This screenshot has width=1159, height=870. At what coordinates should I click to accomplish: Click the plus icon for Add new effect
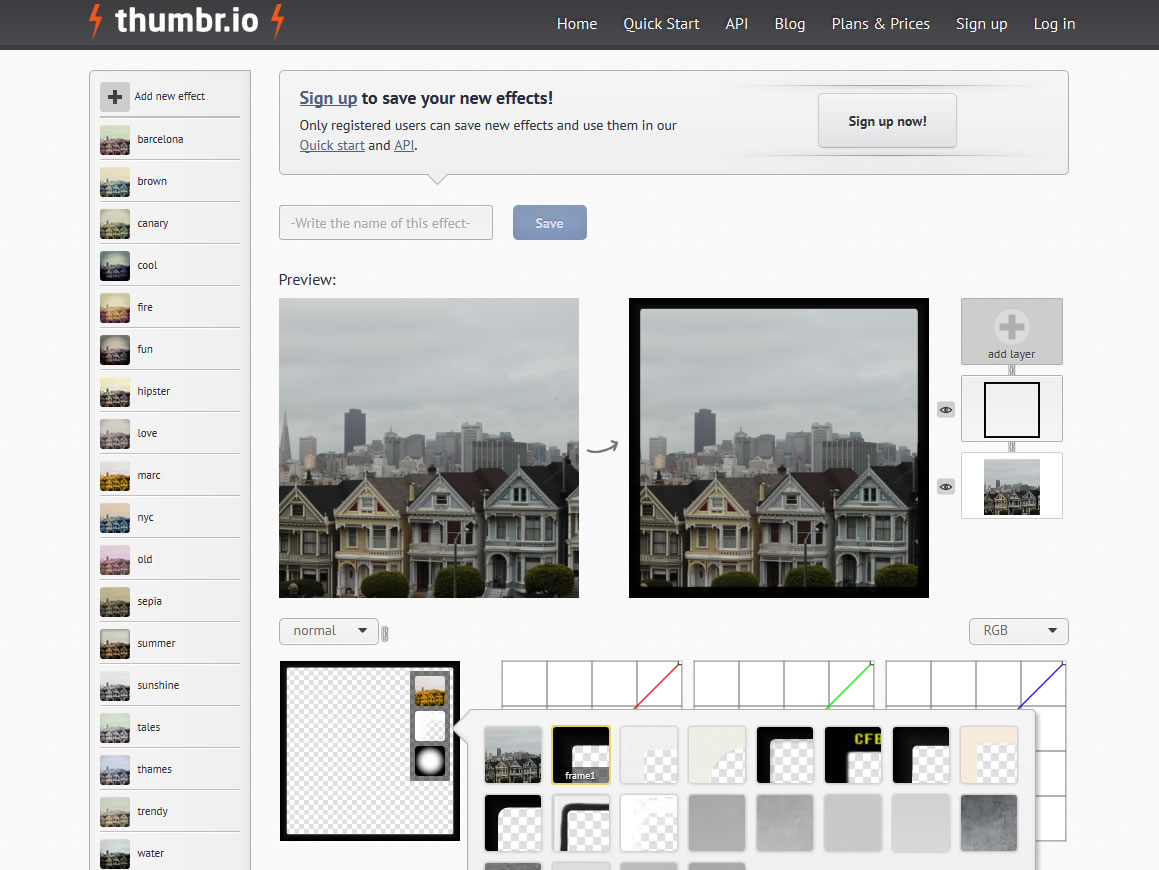[115, 96]
